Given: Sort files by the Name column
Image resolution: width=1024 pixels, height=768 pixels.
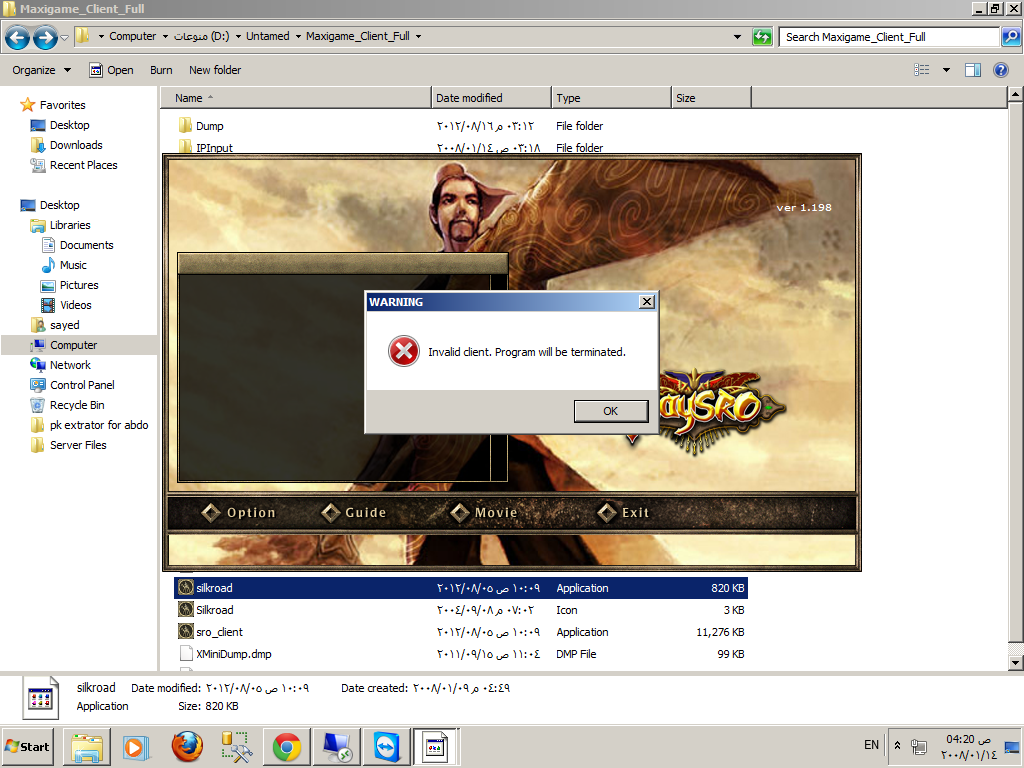Looking at the screenshot, I should (x=296, y=98).
